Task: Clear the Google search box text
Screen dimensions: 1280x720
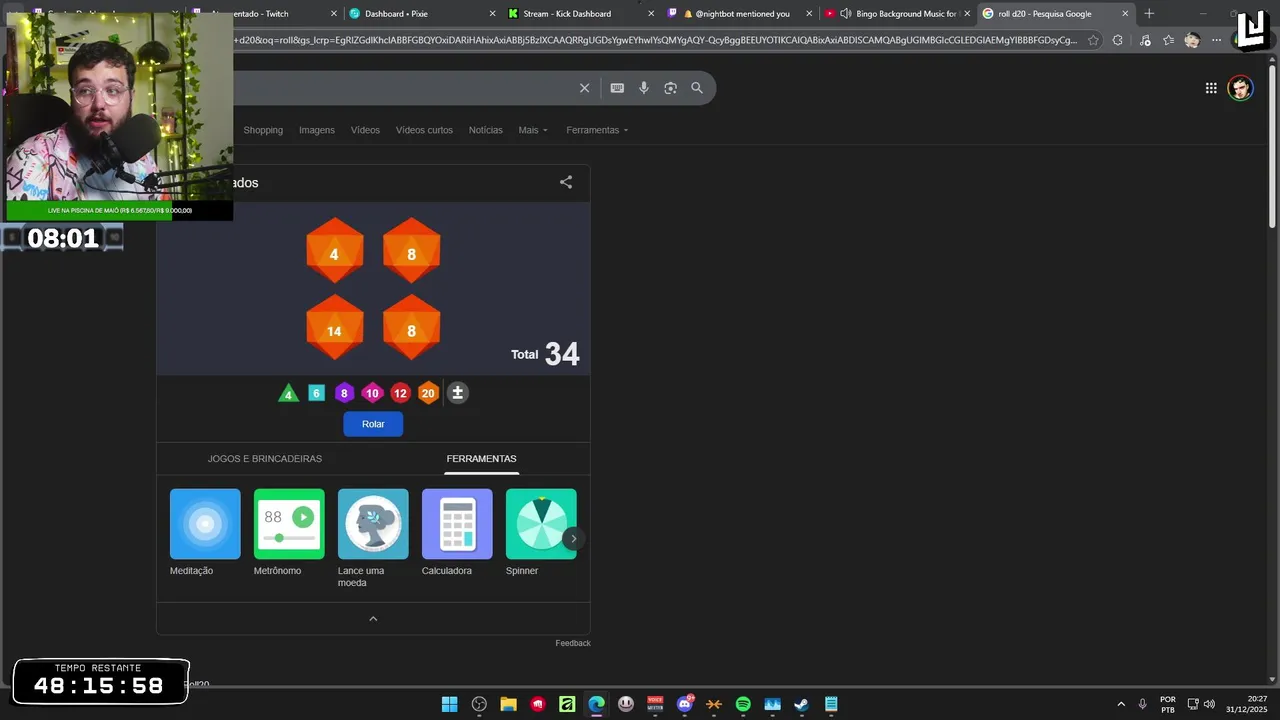Action: click(x=585, y=88)
